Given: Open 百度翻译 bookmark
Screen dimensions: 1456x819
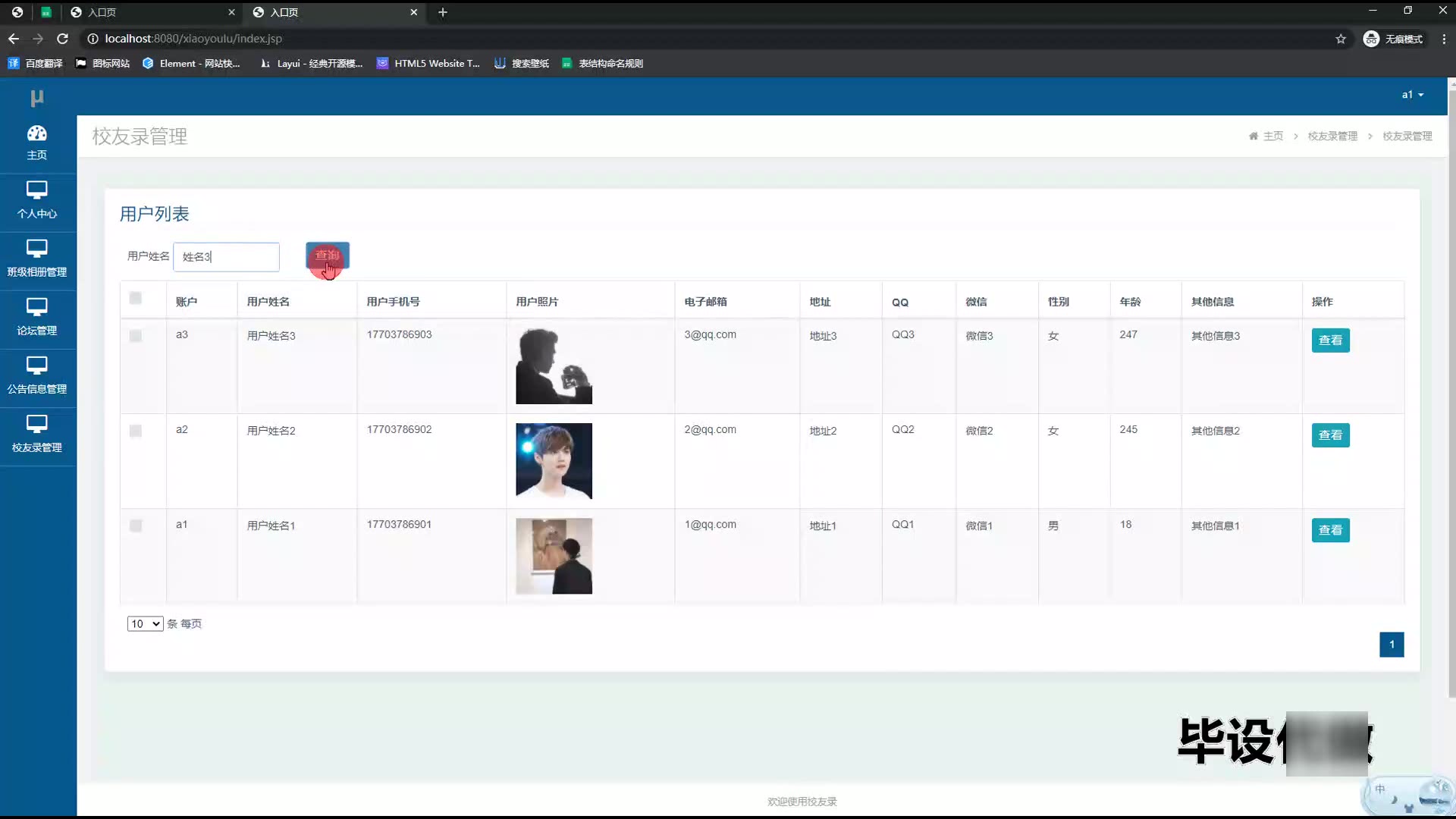Looking at the screenshot, I should coord(35,64).
